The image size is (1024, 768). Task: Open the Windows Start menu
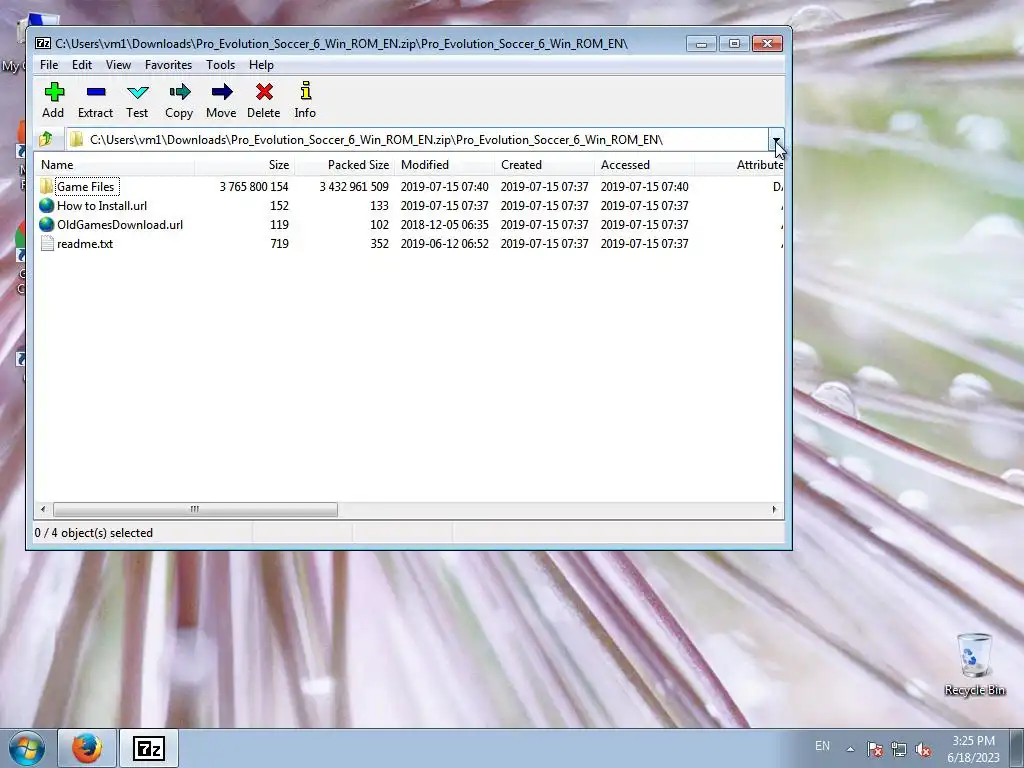[x=26, y=748]
